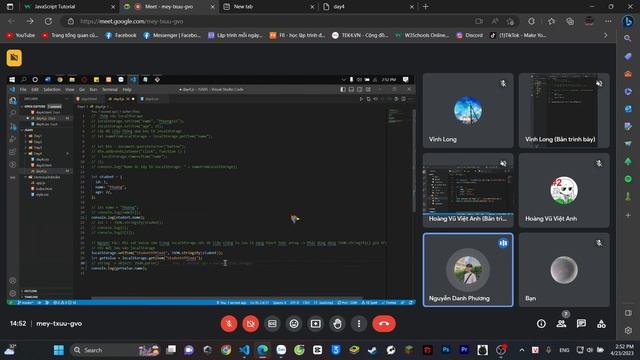The height and width of the screenshot is (360, 640).
Task: Click the Present now button
Action: coord(316,324)
